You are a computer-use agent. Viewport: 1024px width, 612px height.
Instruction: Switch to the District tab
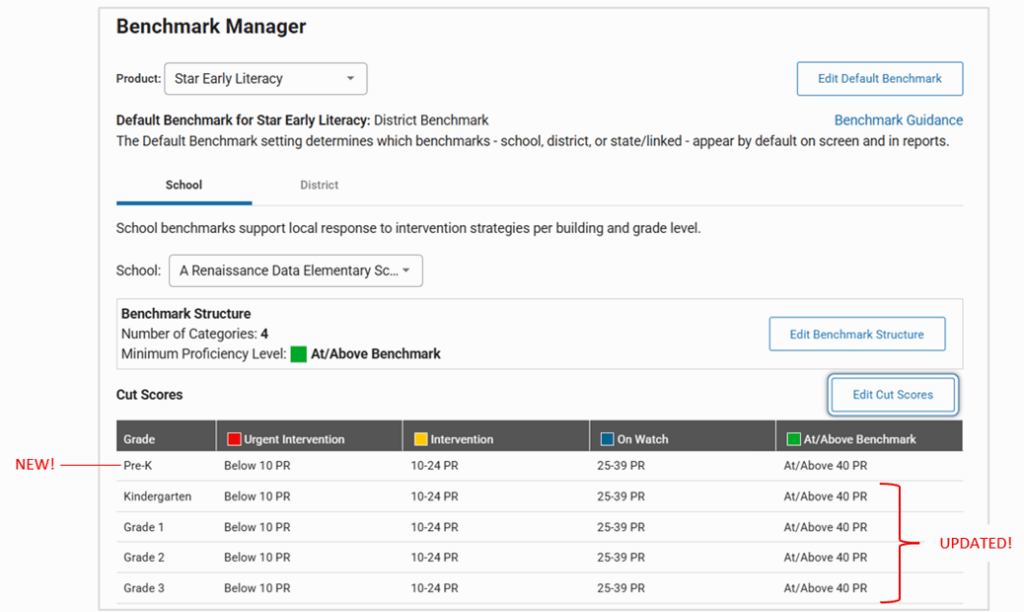pos(318,185)
